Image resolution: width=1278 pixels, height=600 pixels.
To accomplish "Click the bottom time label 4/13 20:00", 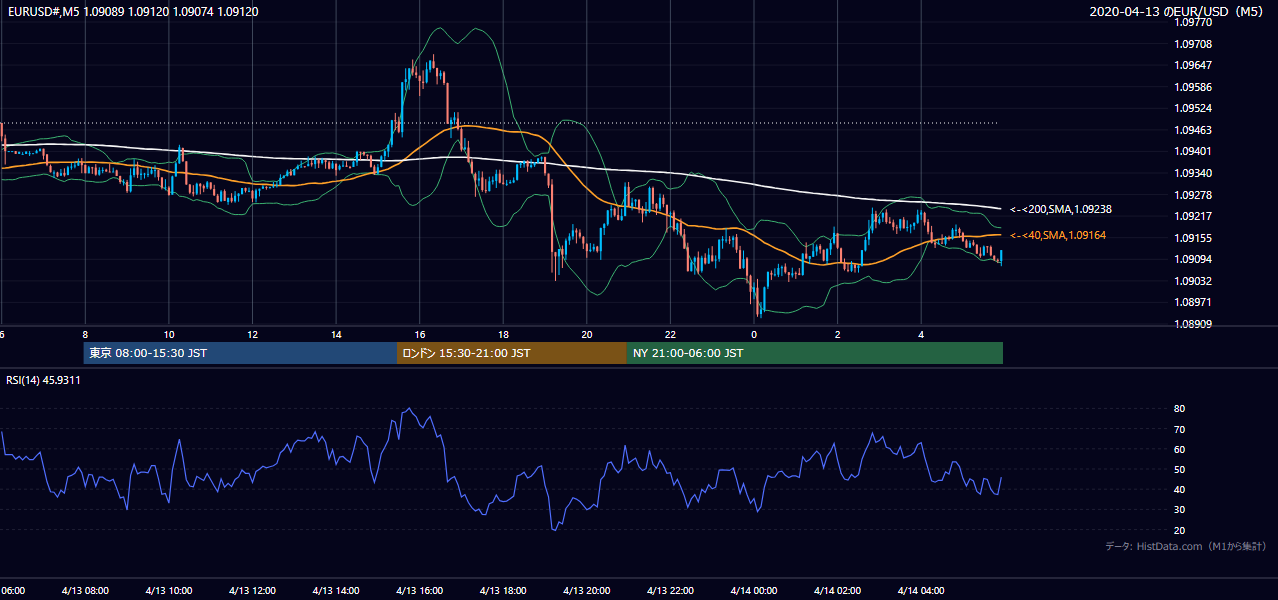I will pos(586,590).
